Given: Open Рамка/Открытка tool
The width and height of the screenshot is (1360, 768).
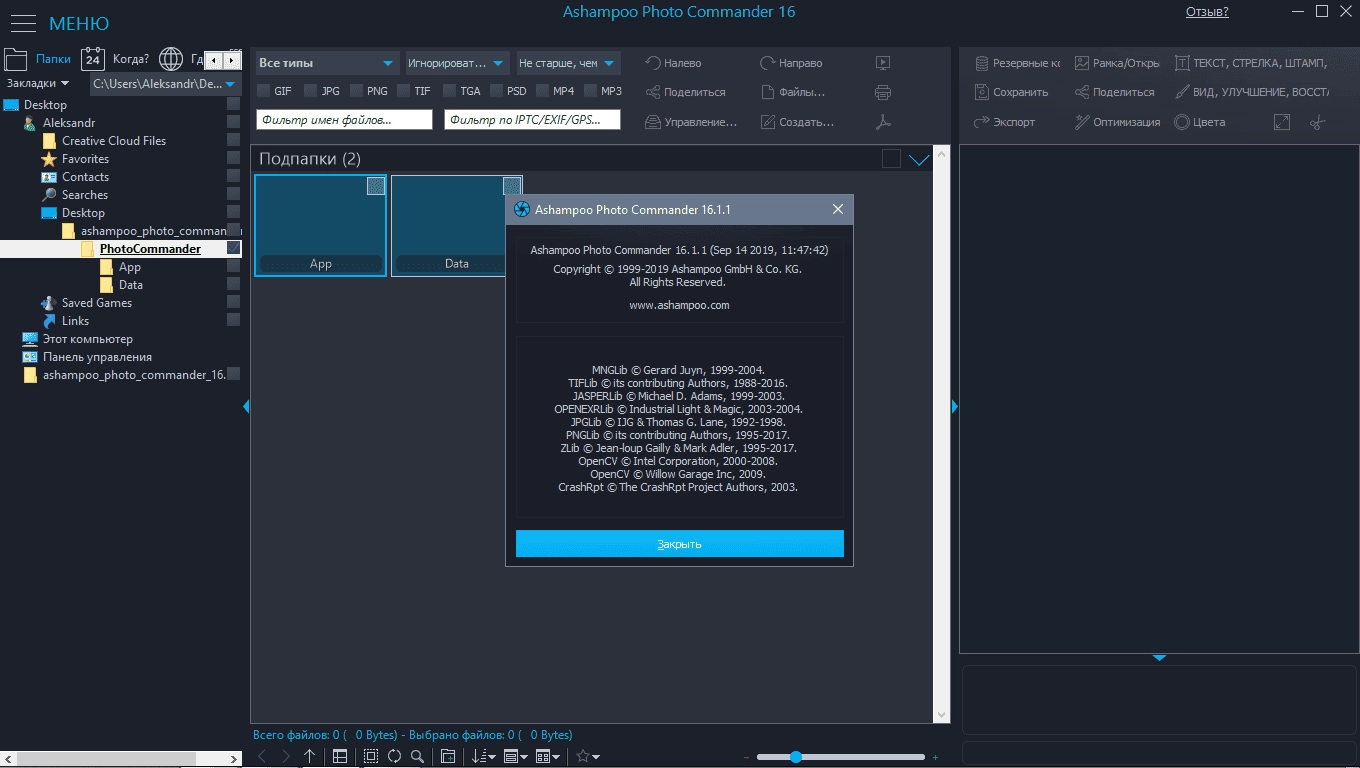Looking at the screenshot, I should click(1117, 62).
